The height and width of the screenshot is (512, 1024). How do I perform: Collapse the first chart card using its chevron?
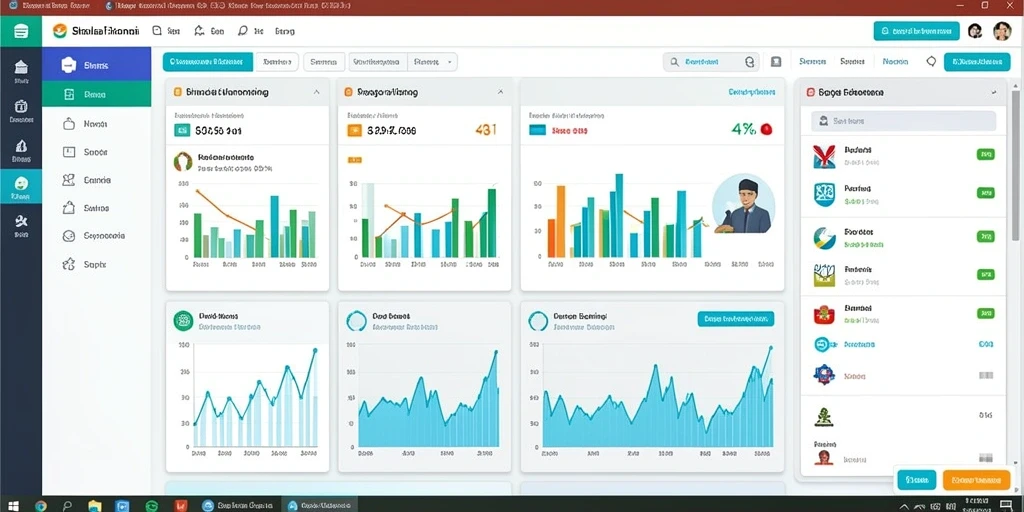[x=317, y=93]
